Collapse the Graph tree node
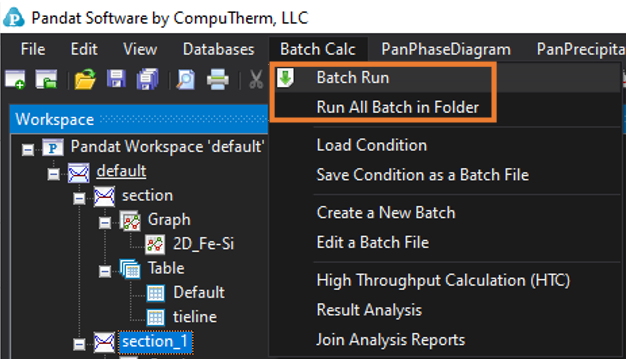 (105, 223)
